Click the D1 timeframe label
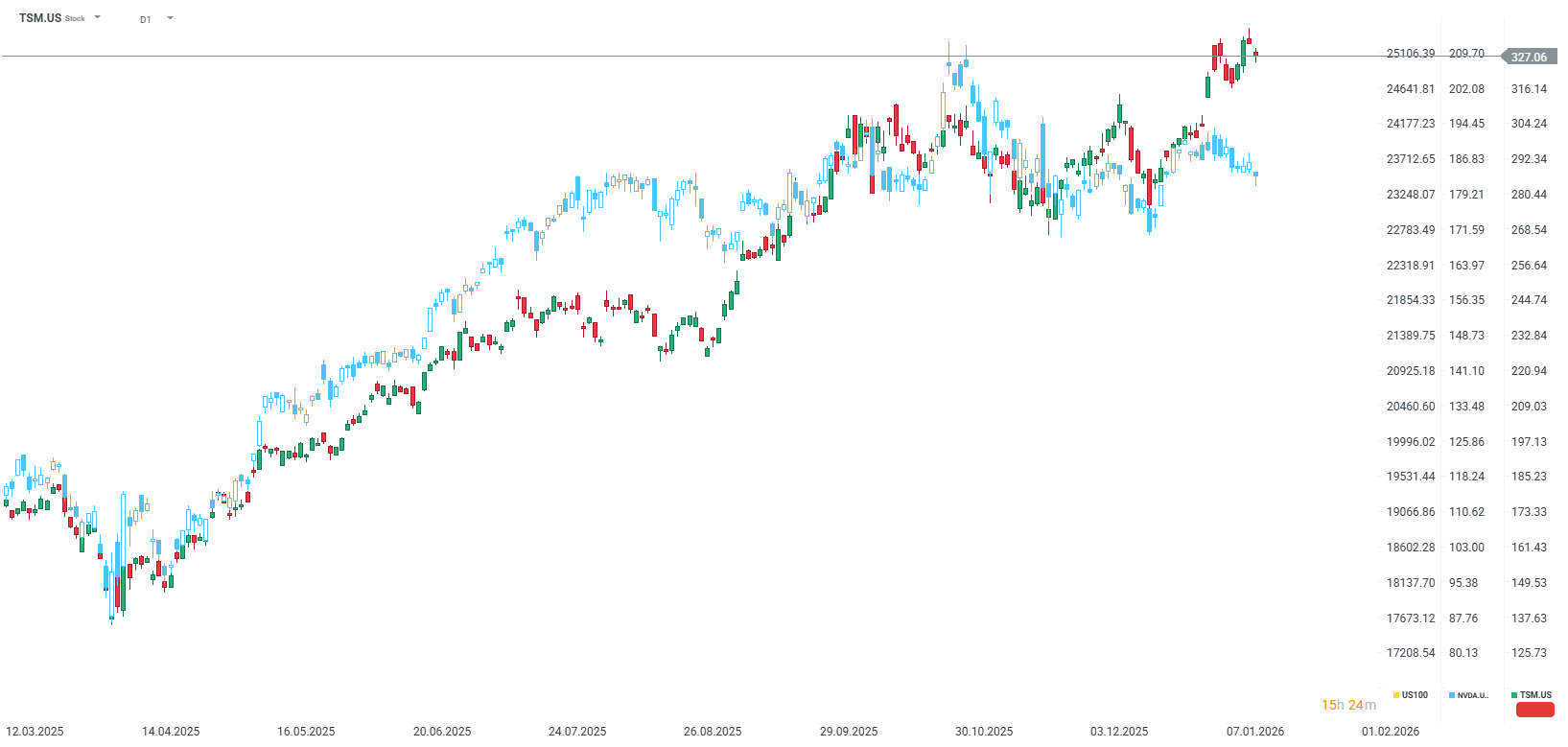Screen dimensions: 1568x747 pos(146,18)
